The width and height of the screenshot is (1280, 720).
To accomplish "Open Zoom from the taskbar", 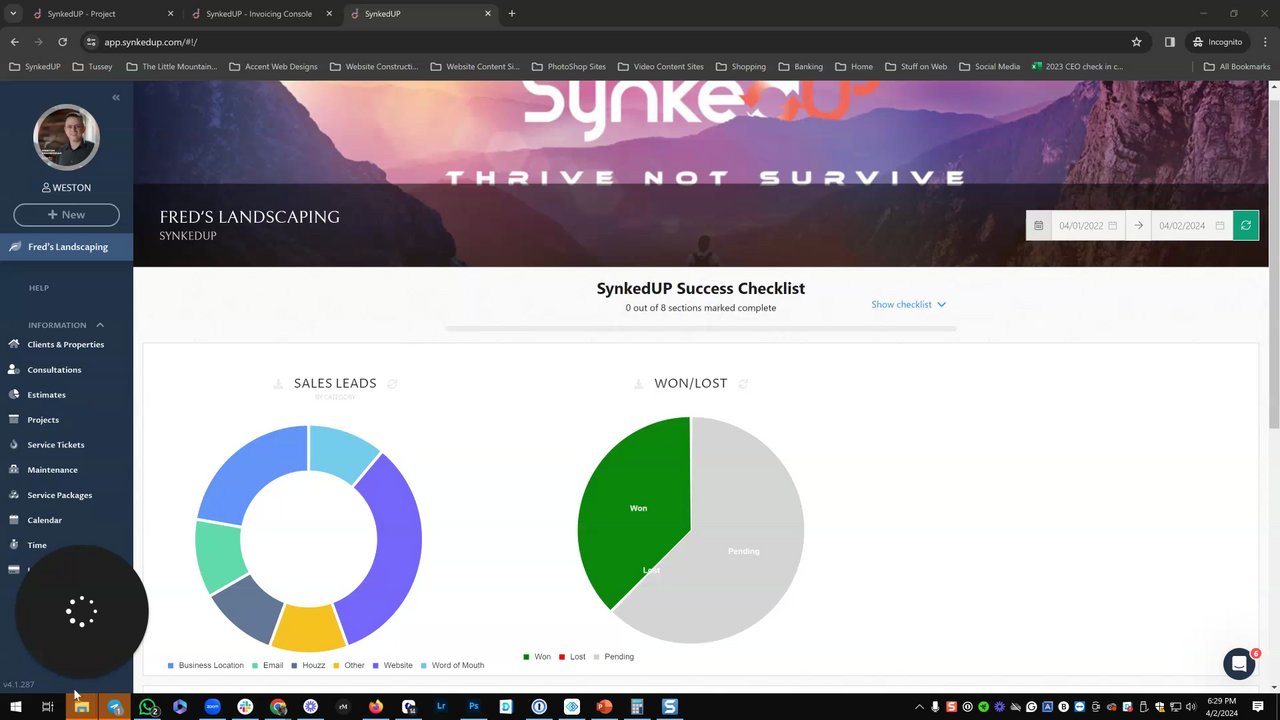I will (212, 706).
